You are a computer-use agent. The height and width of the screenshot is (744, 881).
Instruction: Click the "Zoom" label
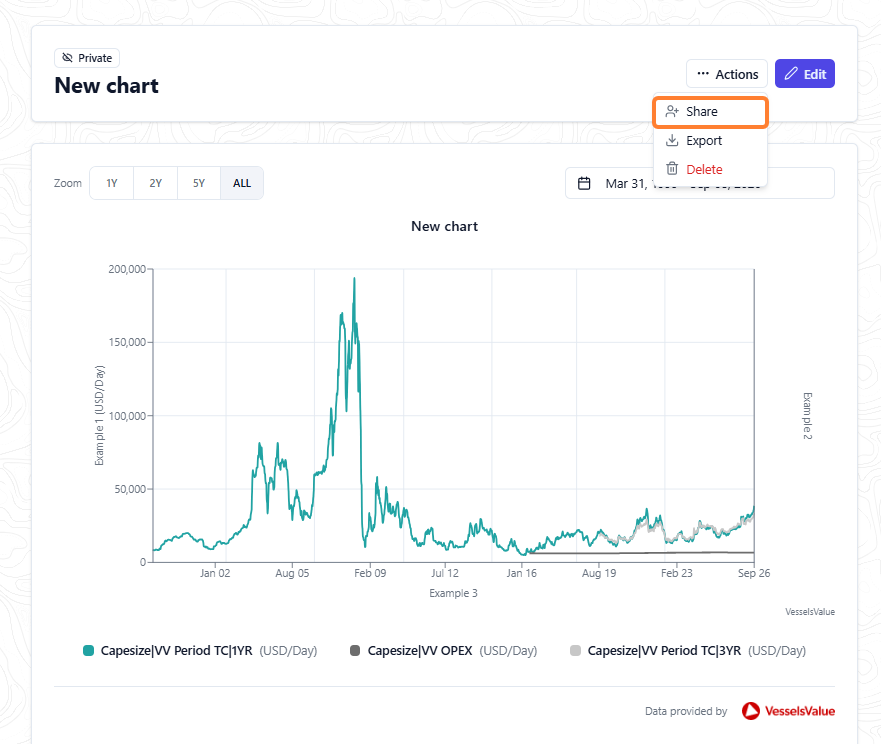click(67, 183)
